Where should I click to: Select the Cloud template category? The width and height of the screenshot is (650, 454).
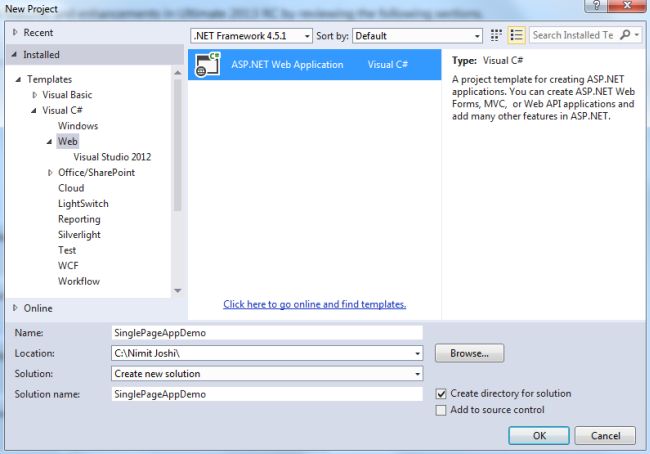pyautogui.click(x=71, y=188)
